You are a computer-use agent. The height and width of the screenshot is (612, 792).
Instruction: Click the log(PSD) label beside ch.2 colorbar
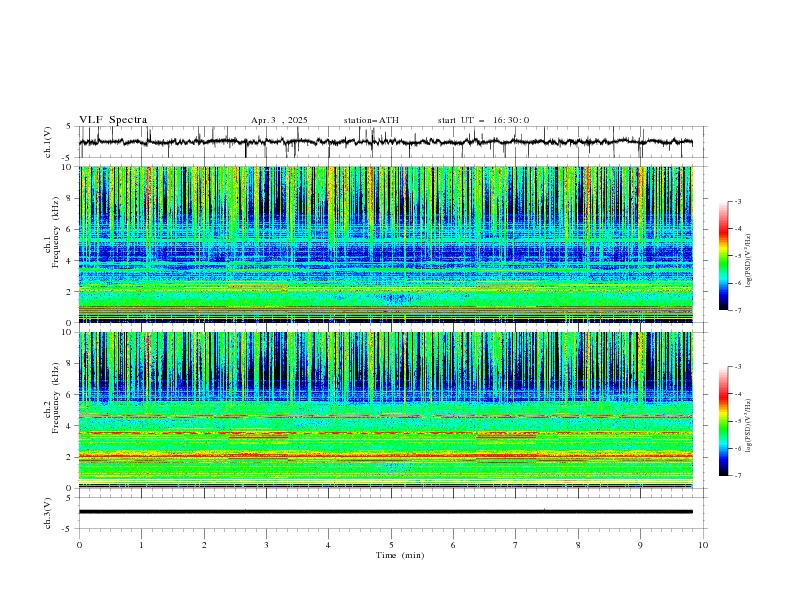pos(748,426)
